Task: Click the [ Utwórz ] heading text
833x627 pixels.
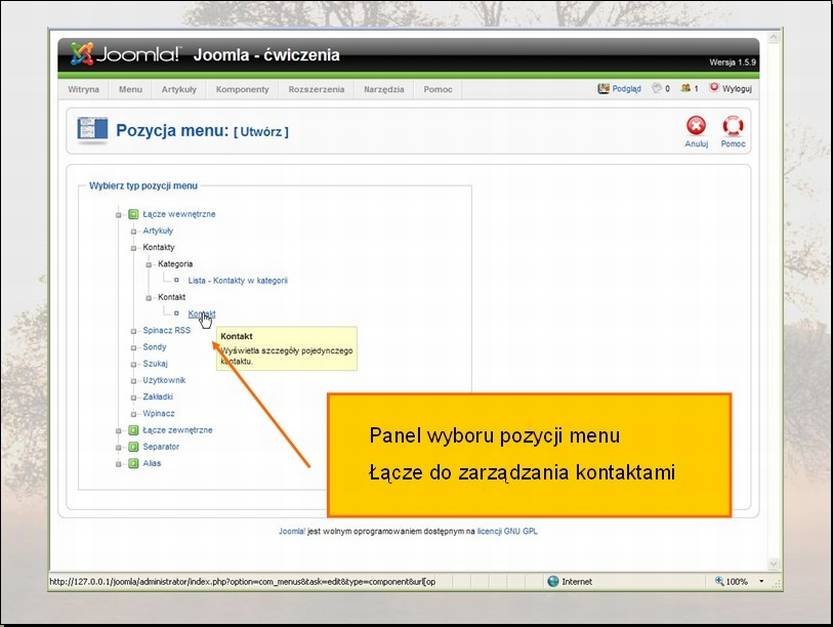Action: pos(261,132)
